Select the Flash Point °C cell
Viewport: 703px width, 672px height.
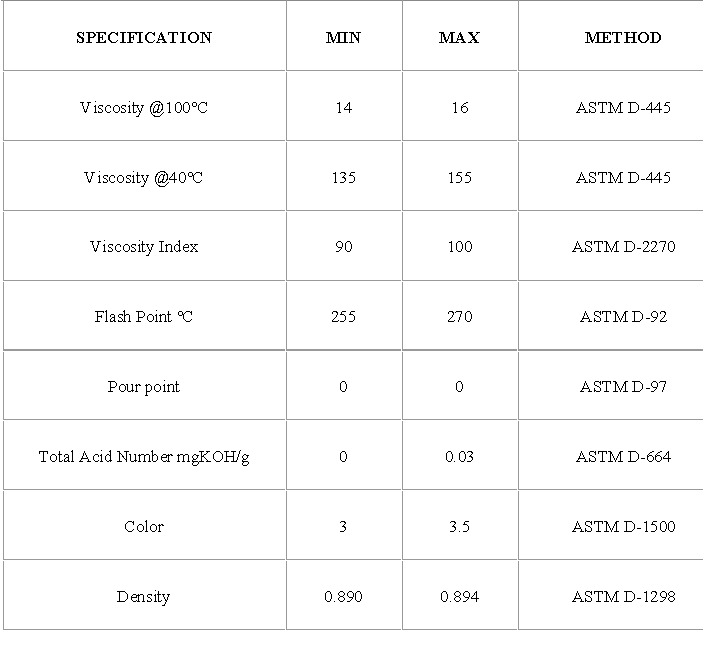pyautogui.click(x=144, y=317)
